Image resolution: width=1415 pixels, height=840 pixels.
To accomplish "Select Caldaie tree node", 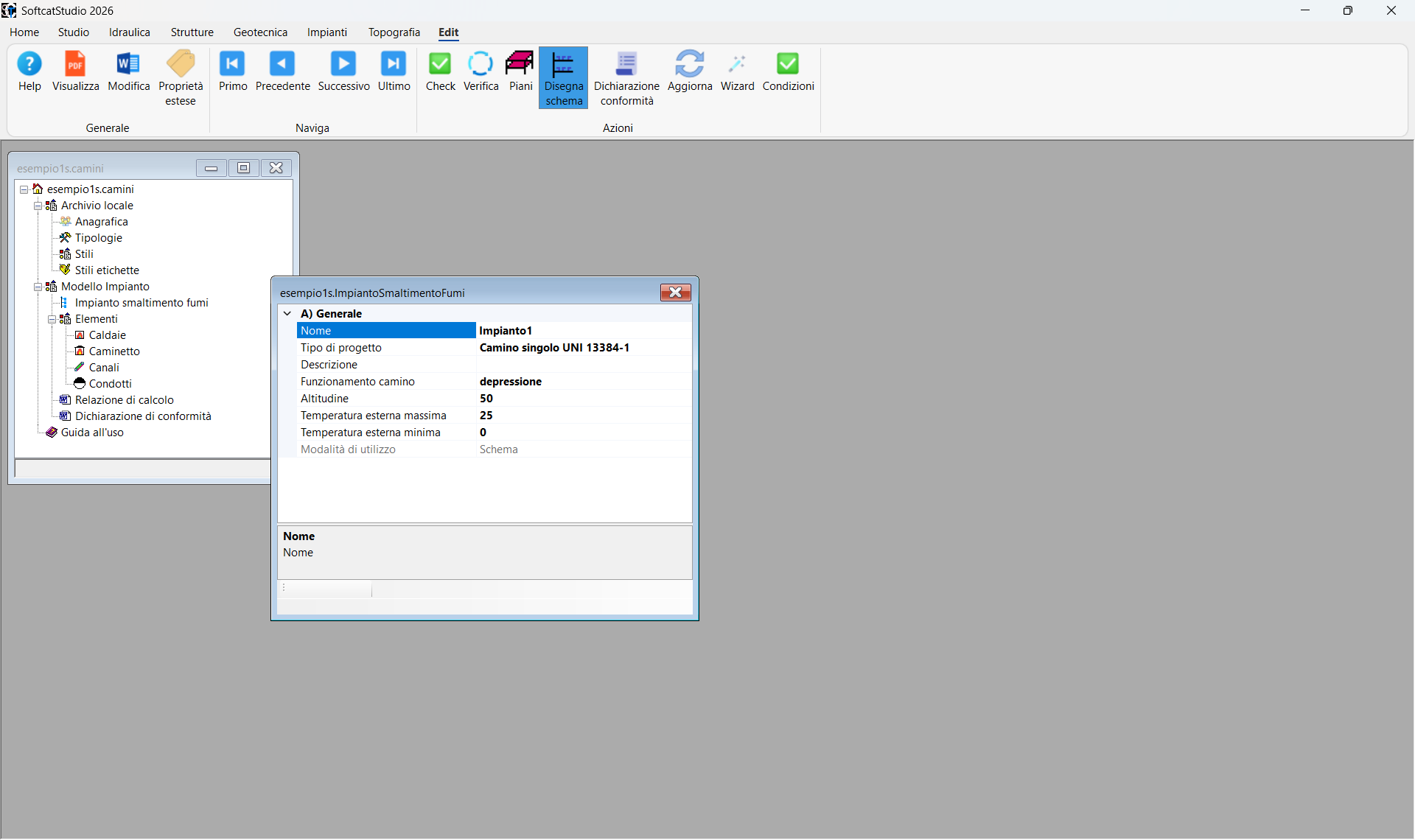I will click(107, 335).
